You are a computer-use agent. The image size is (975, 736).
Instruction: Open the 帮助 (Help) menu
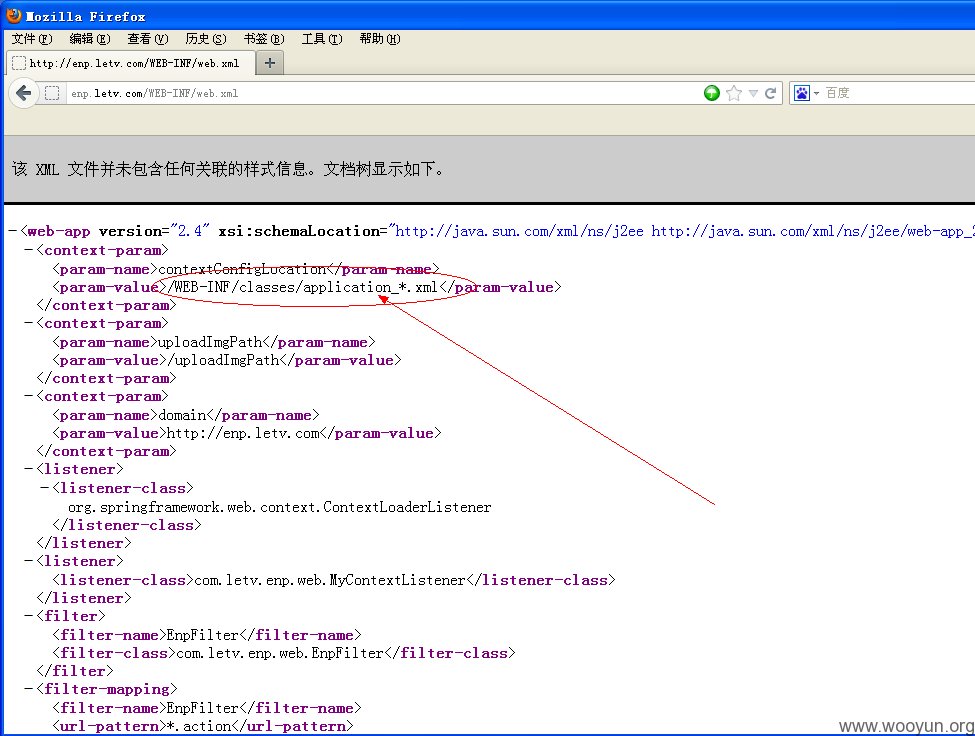coord(379,39)
